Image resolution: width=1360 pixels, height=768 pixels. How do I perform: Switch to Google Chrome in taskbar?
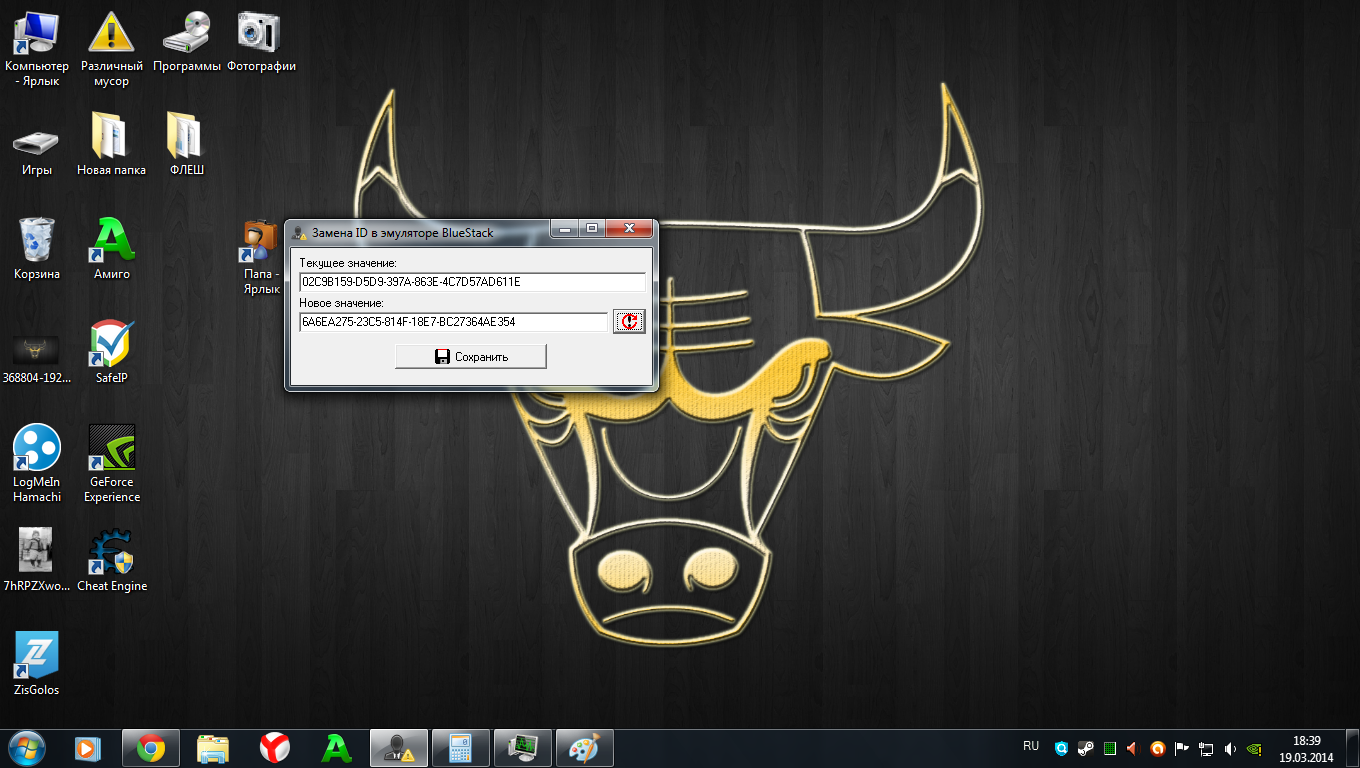(x=151, y=748)
